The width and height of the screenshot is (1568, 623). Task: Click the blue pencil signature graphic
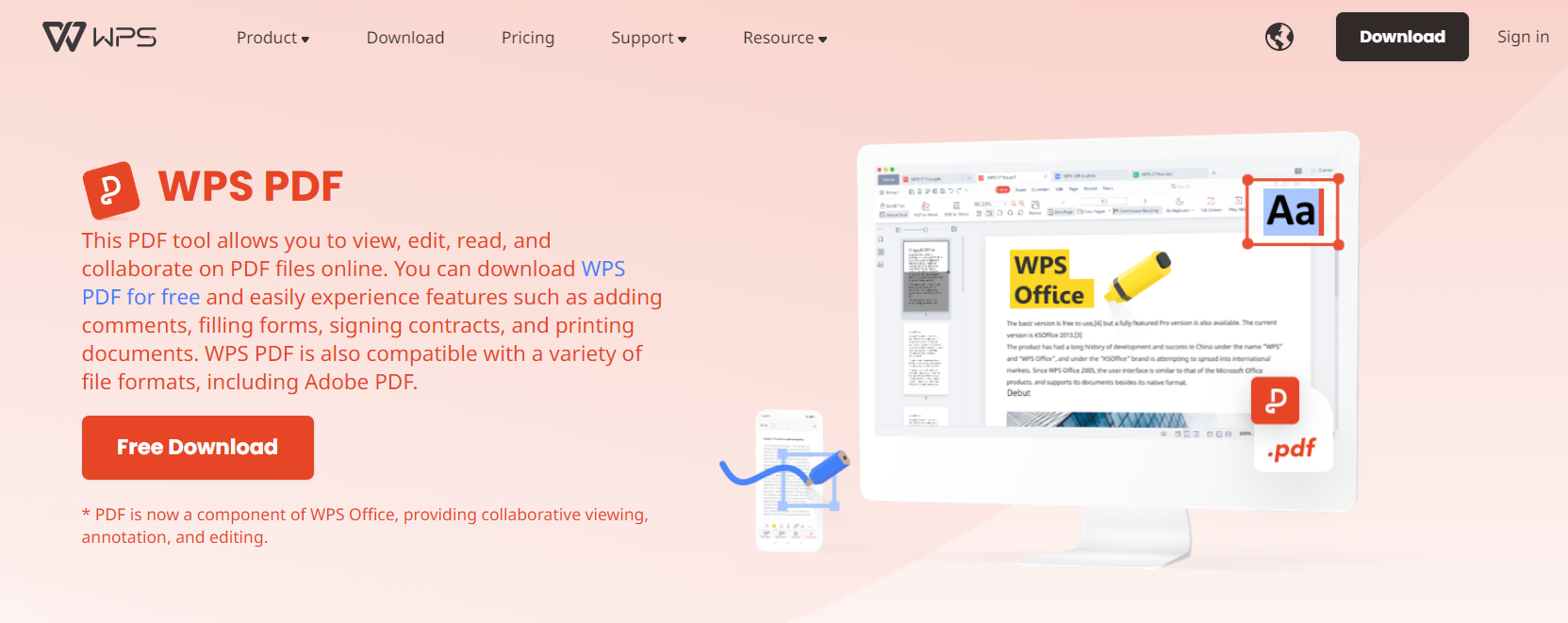[784, 468]
